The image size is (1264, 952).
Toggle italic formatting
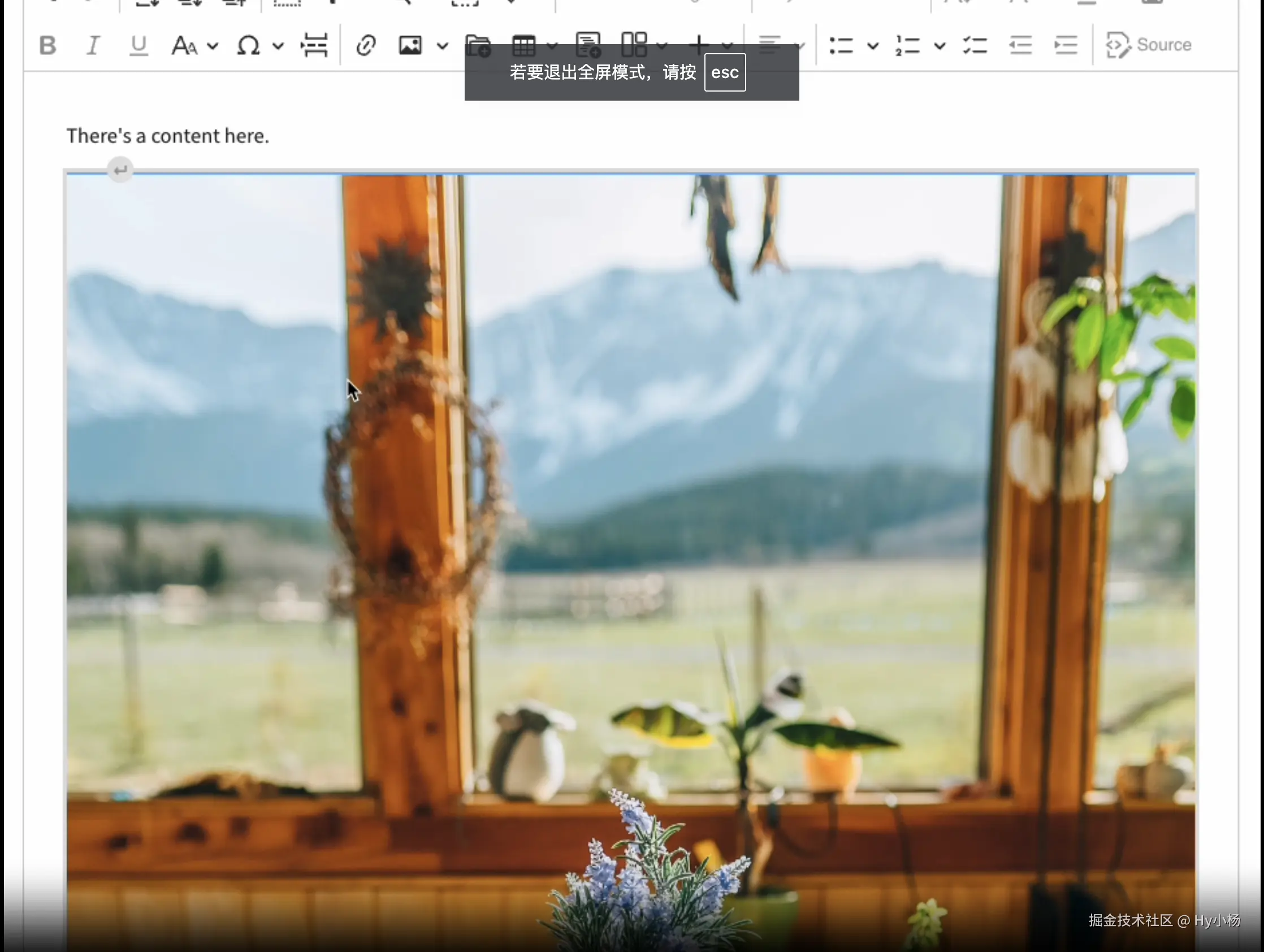[93, 45]
